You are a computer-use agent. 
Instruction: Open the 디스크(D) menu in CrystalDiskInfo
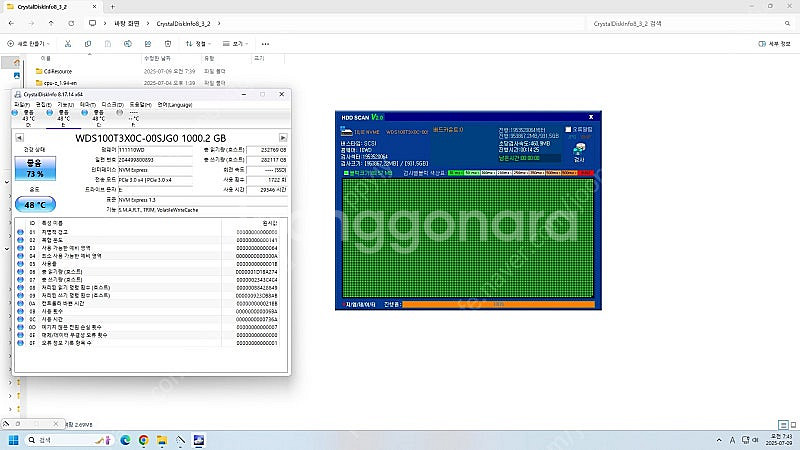112,105
